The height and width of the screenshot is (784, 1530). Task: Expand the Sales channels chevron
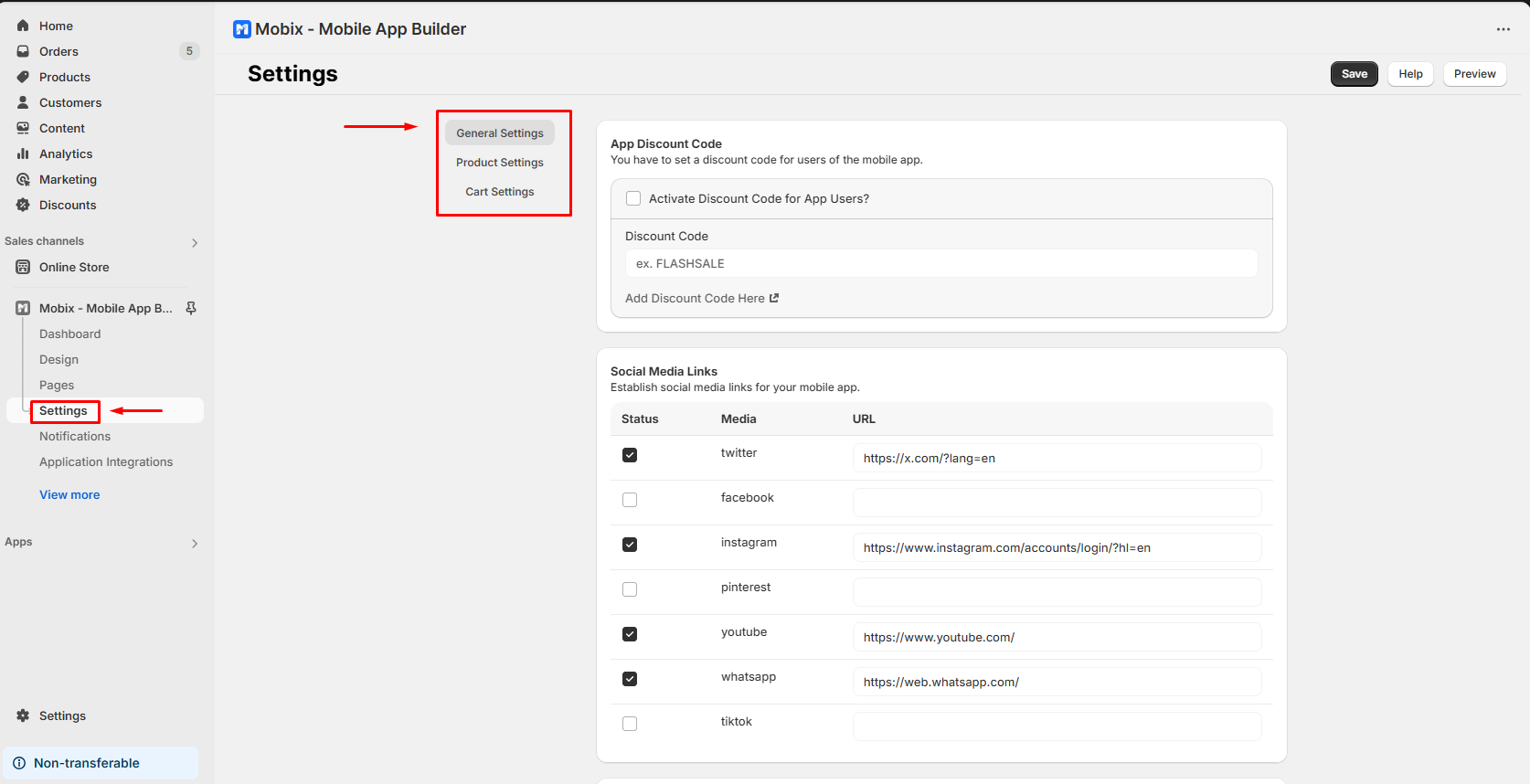tap(195, 243)
